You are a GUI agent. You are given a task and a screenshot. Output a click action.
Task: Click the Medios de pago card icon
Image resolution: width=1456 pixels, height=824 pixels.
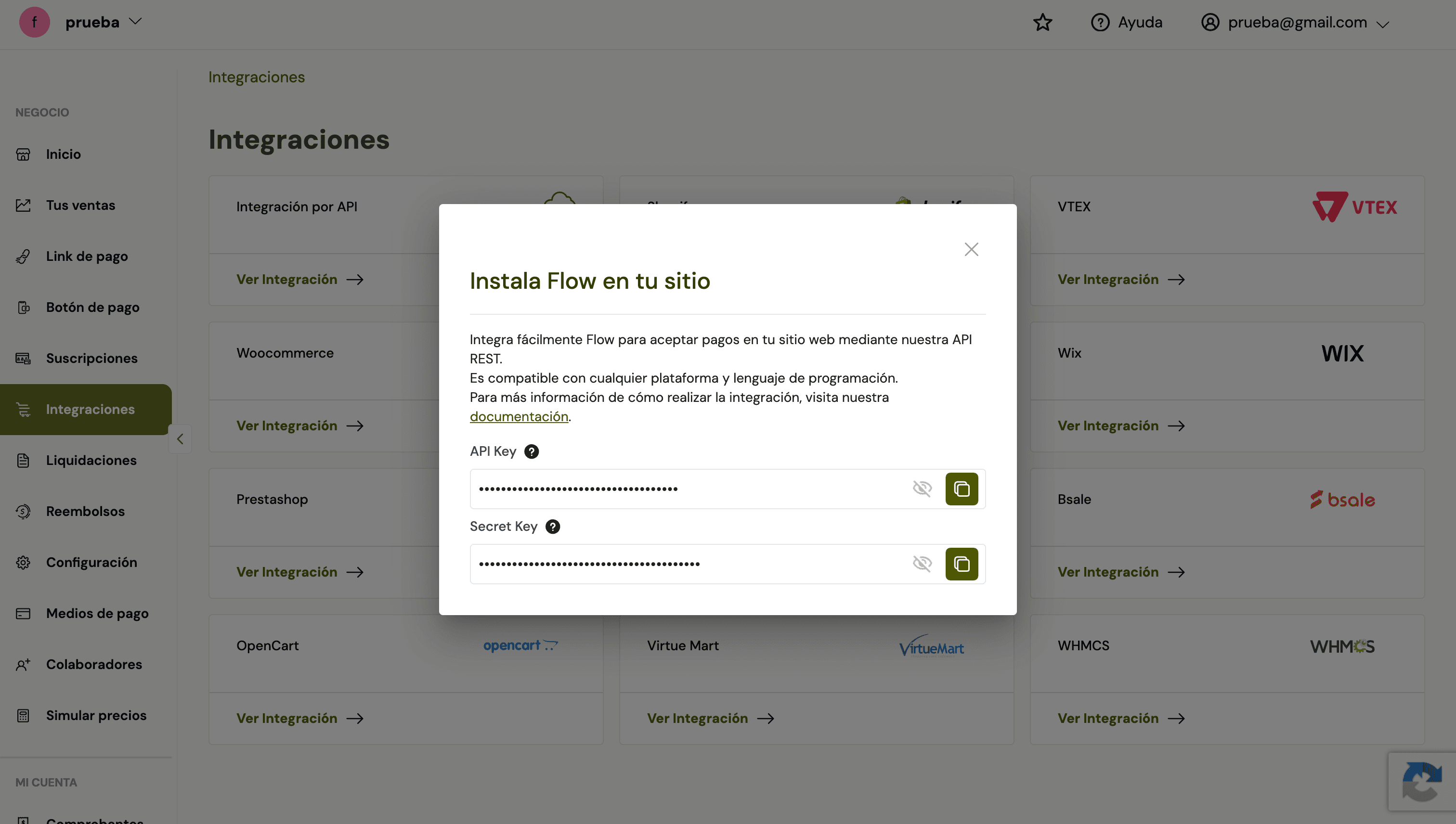coord(23,614)
